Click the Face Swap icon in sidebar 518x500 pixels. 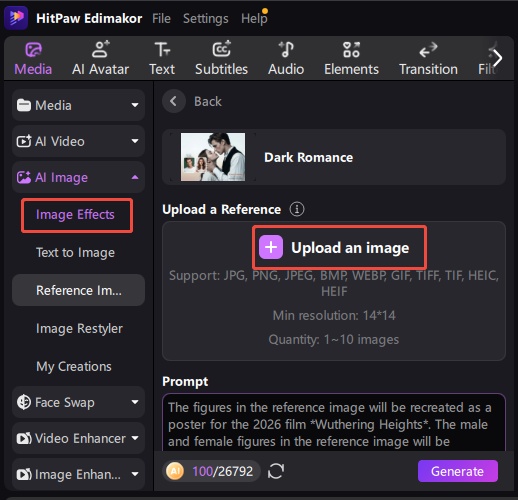click(24, 402)
